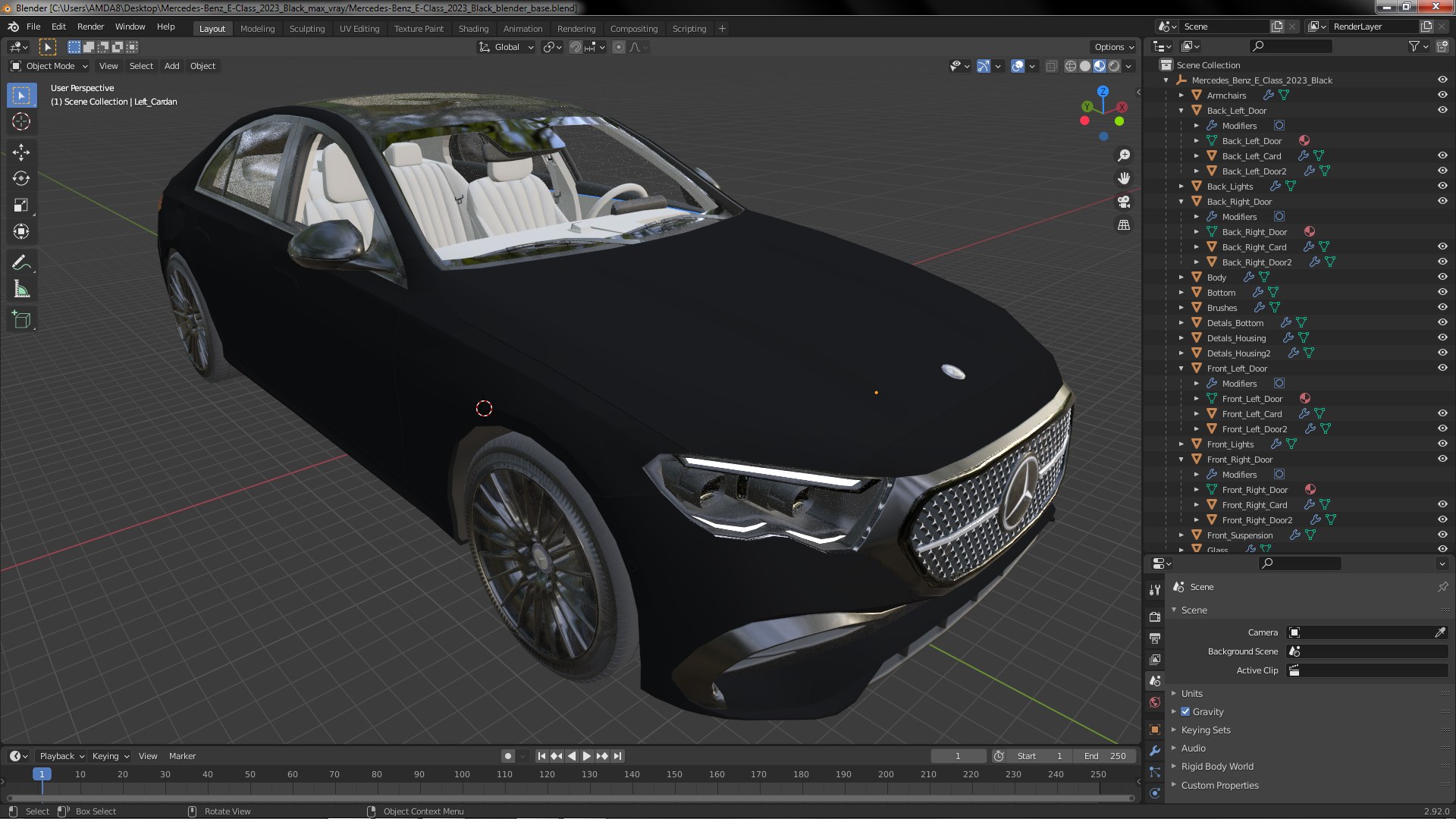1456x819 pixels.
Task: Open Keying dropdown in timeline
Action: pos(110,756)
